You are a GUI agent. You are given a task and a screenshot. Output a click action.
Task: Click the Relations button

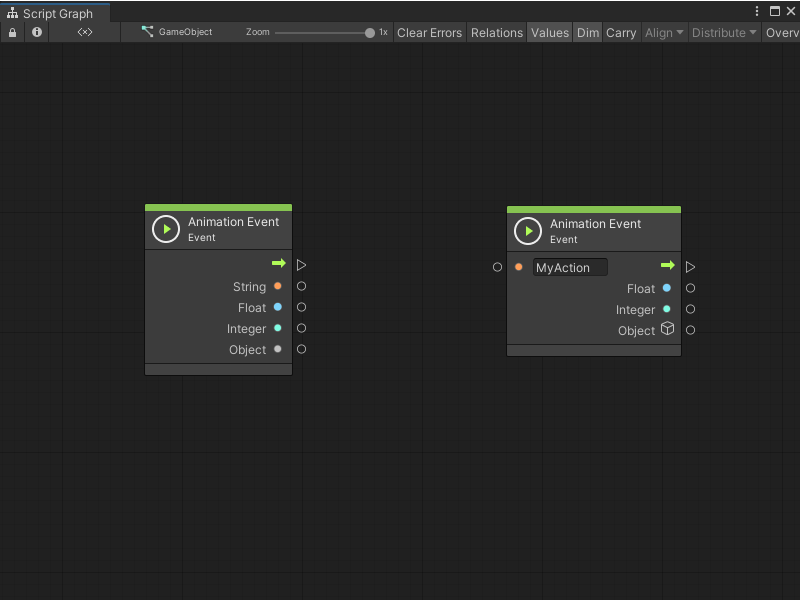[496, 32]
